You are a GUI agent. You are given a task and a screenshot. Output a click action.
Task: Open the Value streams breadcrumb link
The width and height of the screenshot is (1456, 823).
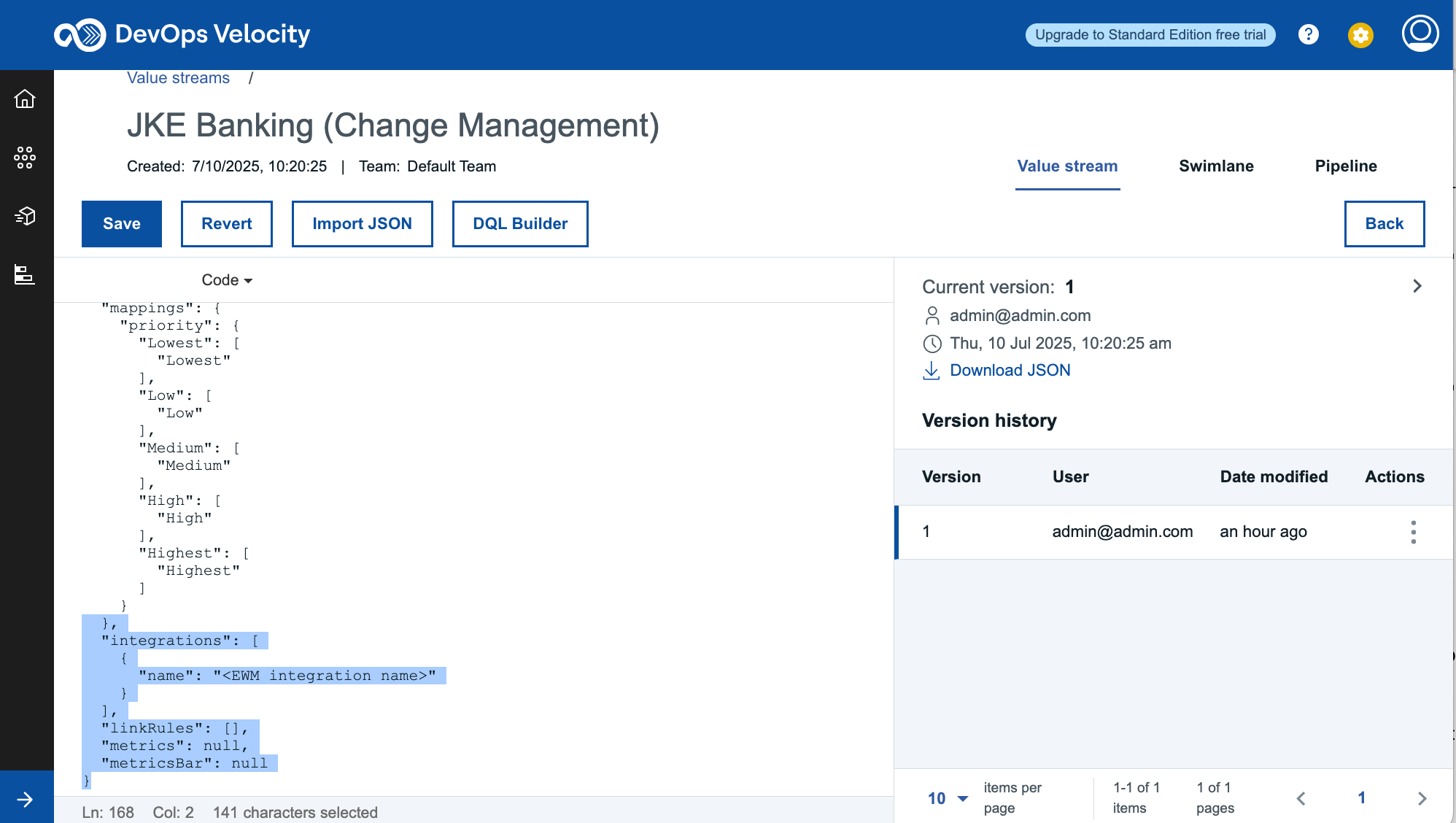pyautogui.click(x=178, y=78)
